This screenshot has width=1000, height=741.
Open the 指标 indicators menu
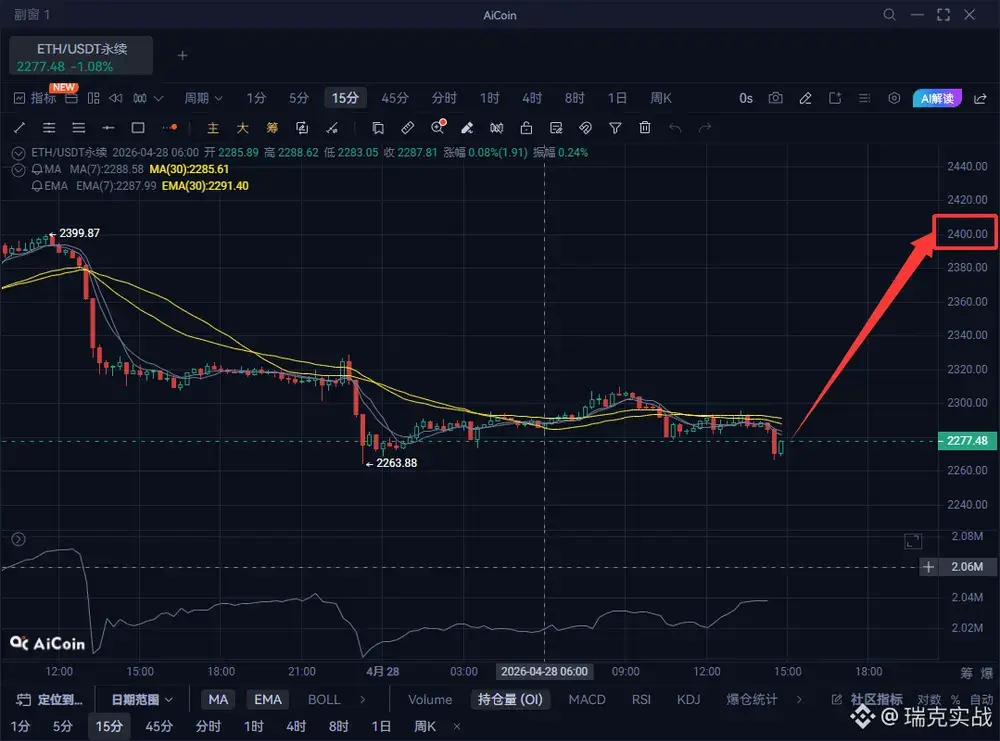[x=35, y=98]
